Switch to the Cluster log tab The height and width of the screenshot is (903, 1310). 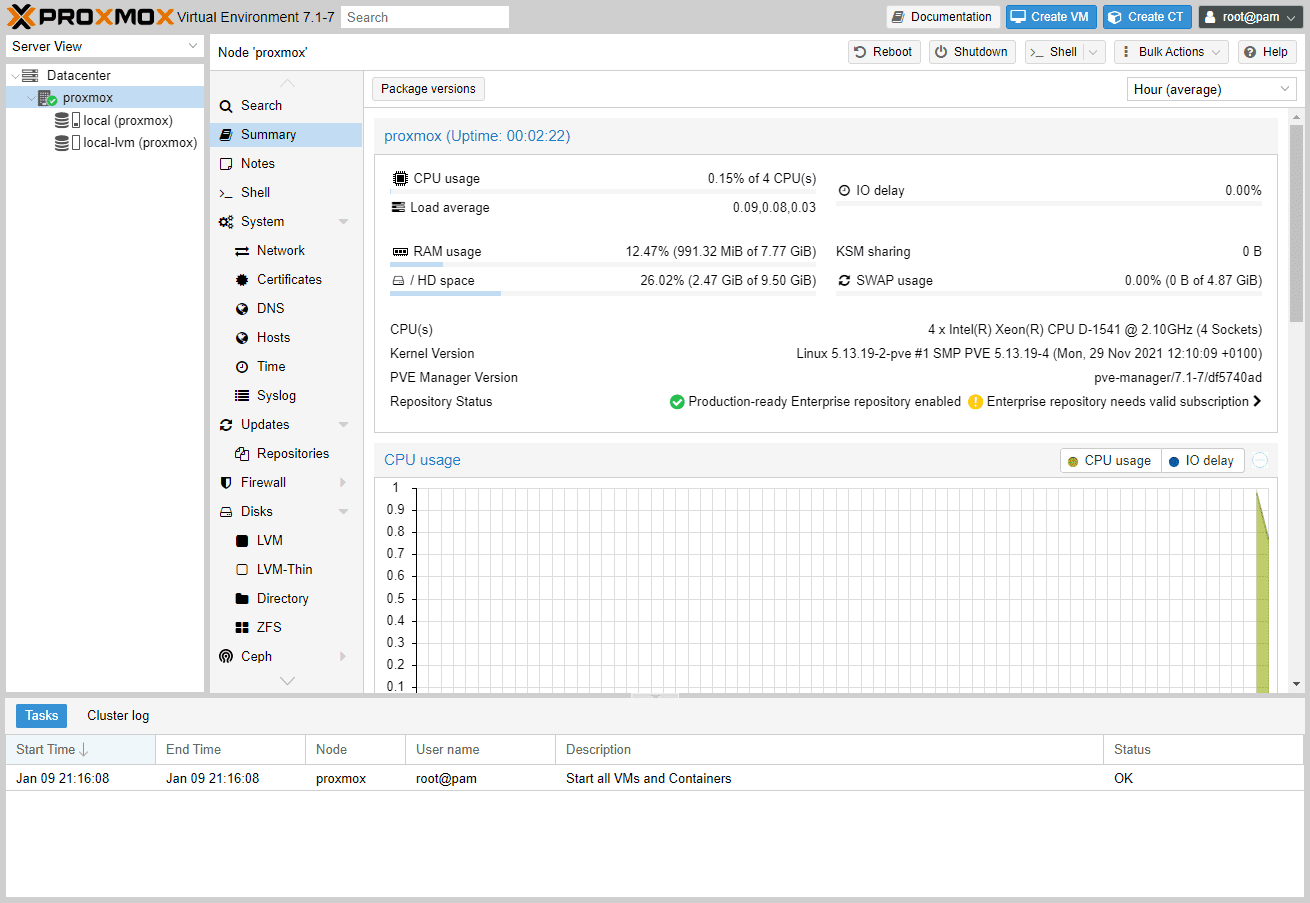(118, 716)
